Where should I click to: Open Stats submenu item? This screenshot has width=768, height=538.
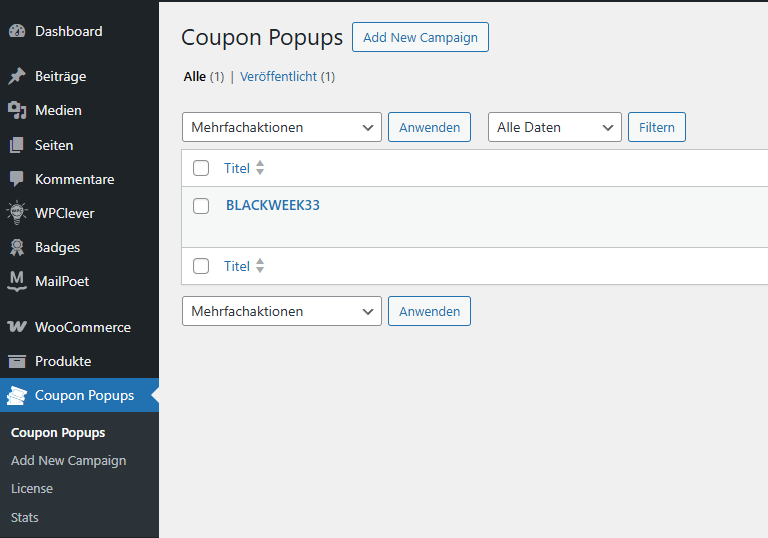point(25,517)
